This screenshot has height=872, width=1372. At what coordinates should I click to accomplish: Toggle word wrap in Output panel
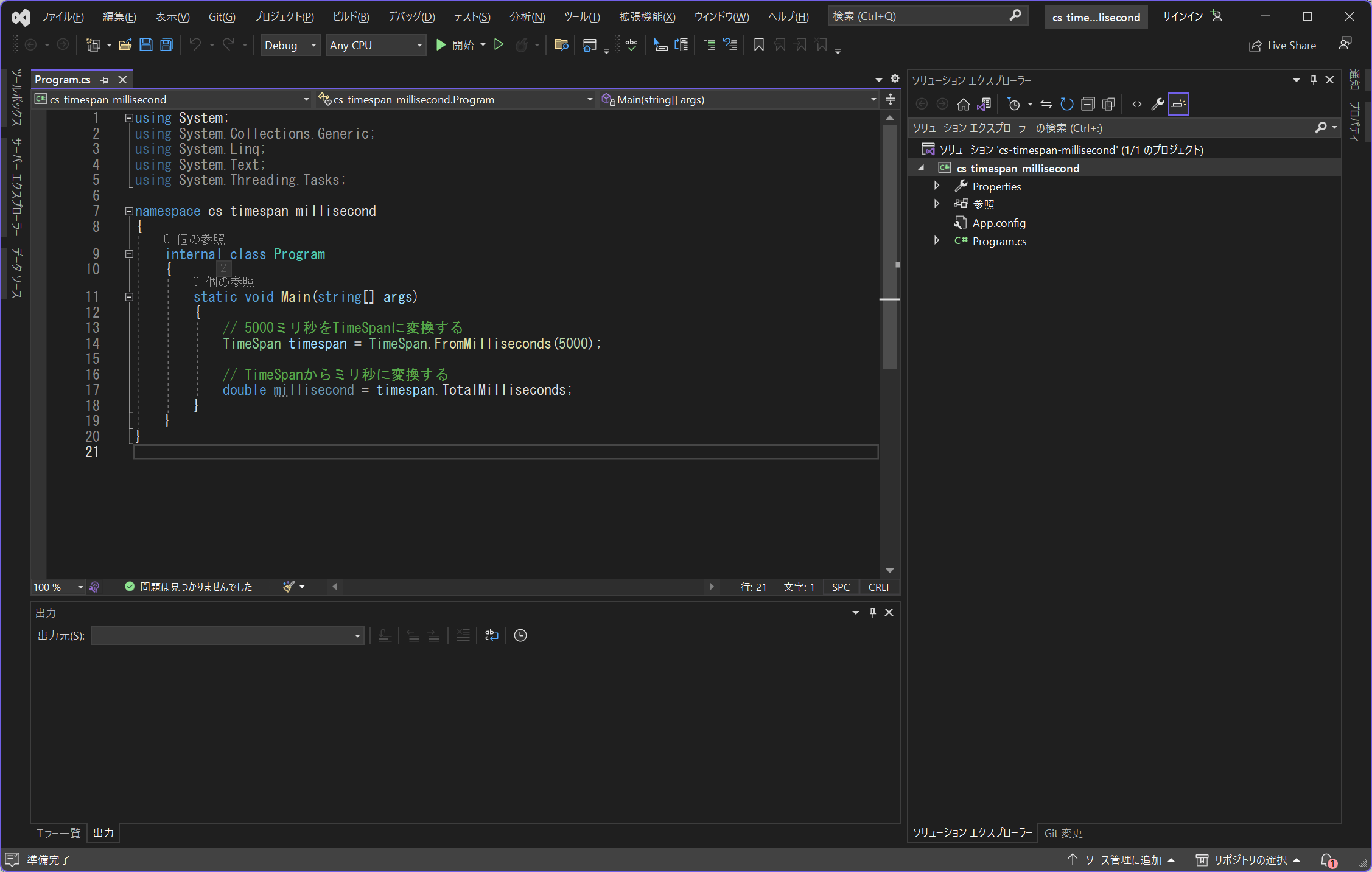tap(491, 635)
